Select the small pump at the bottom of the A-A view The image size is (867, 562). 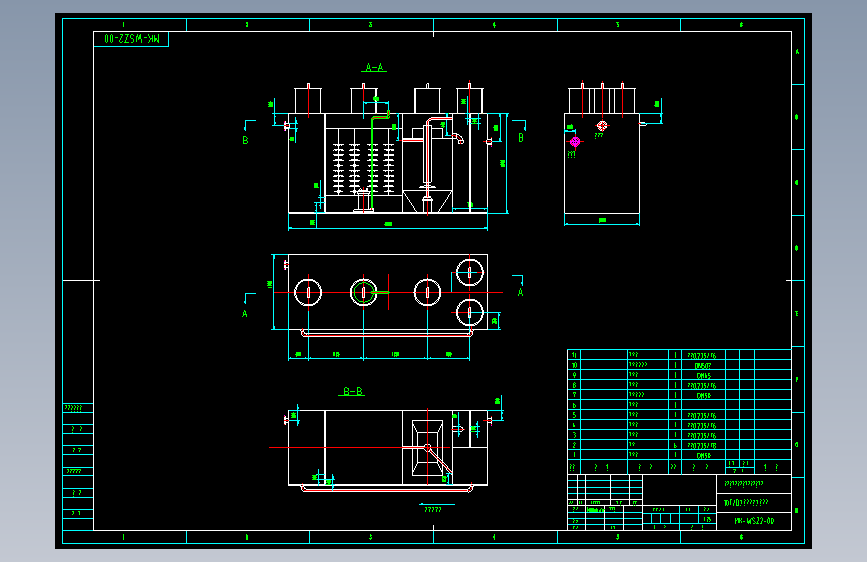click(x=363, y=200)
